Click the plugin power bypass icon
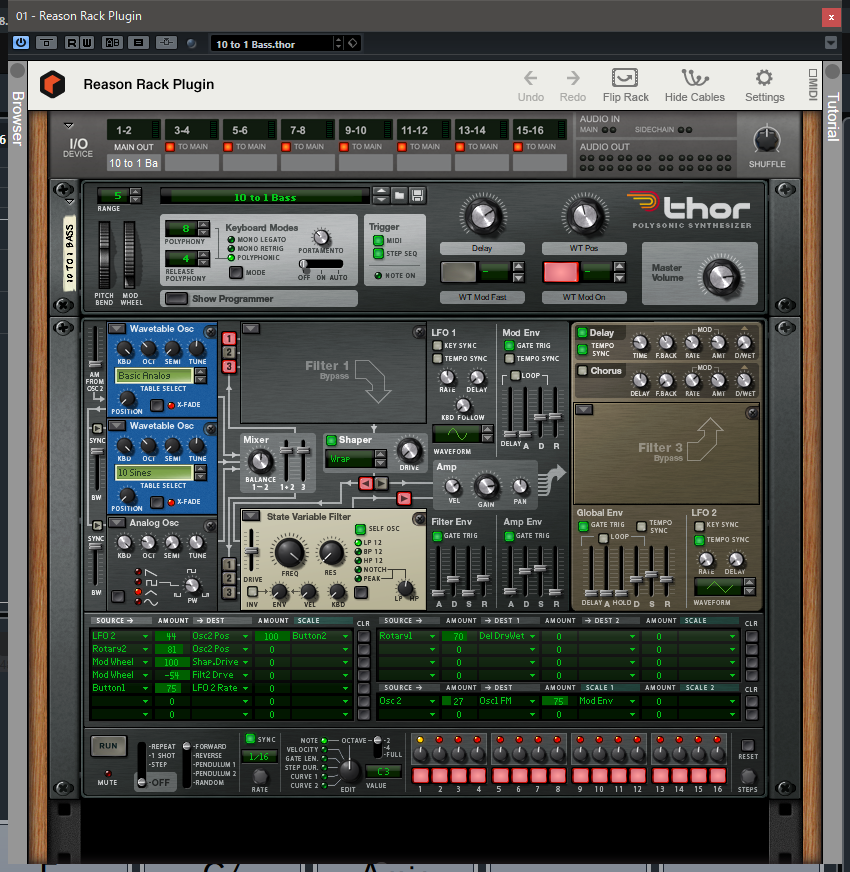 [x=21, y=43]
